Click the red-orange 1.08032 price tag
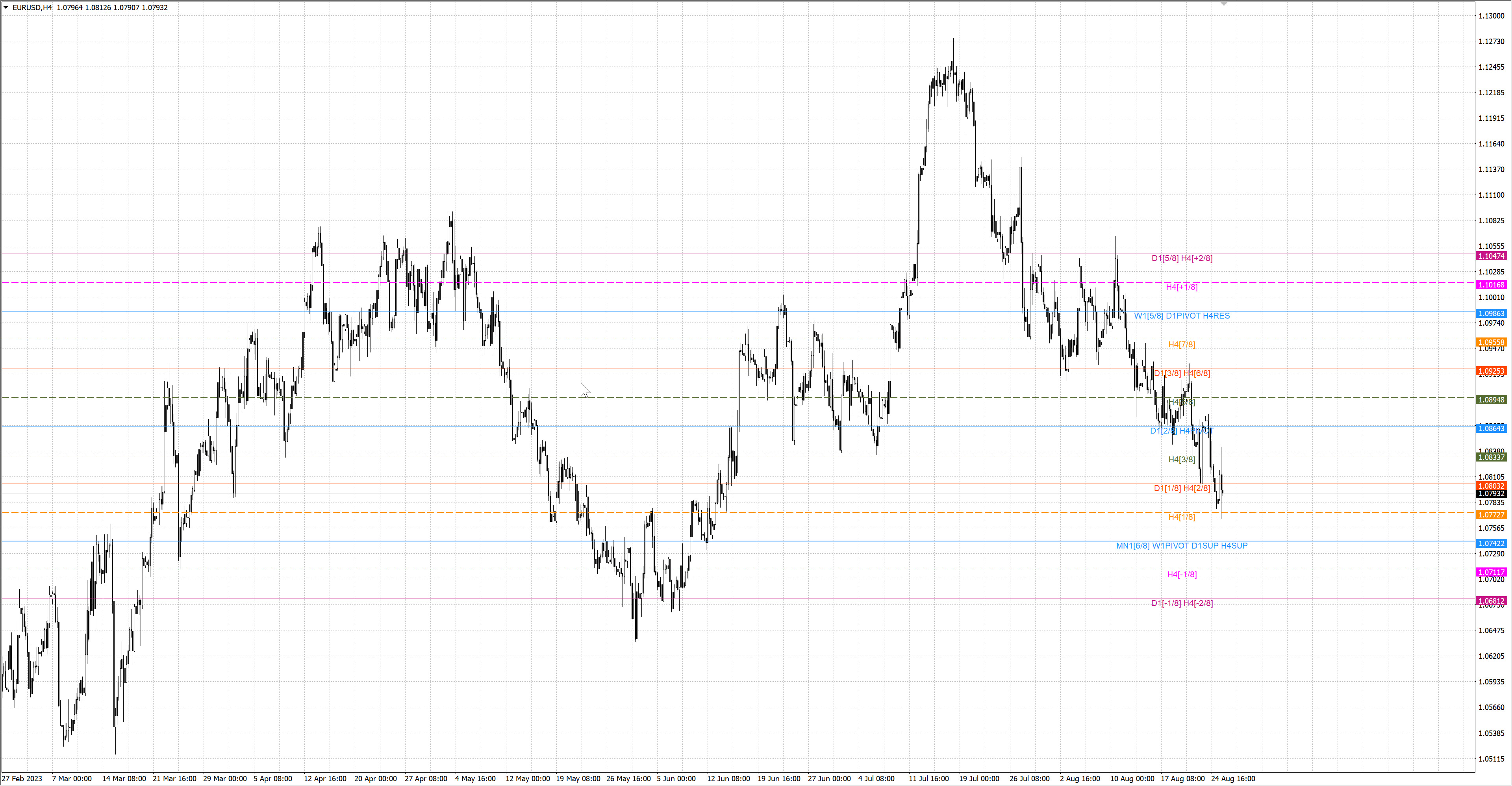 [1491, 486]
